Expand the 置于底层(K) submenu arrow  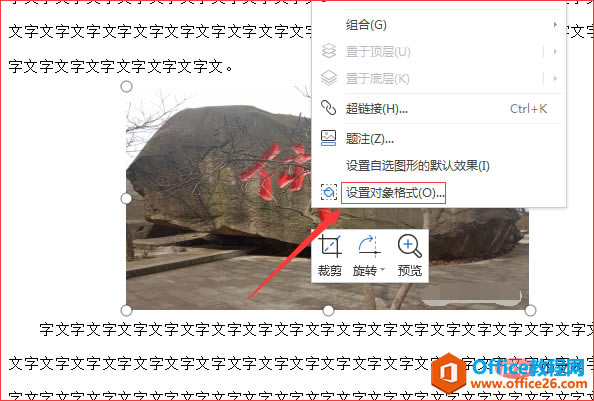coord(555,79)
